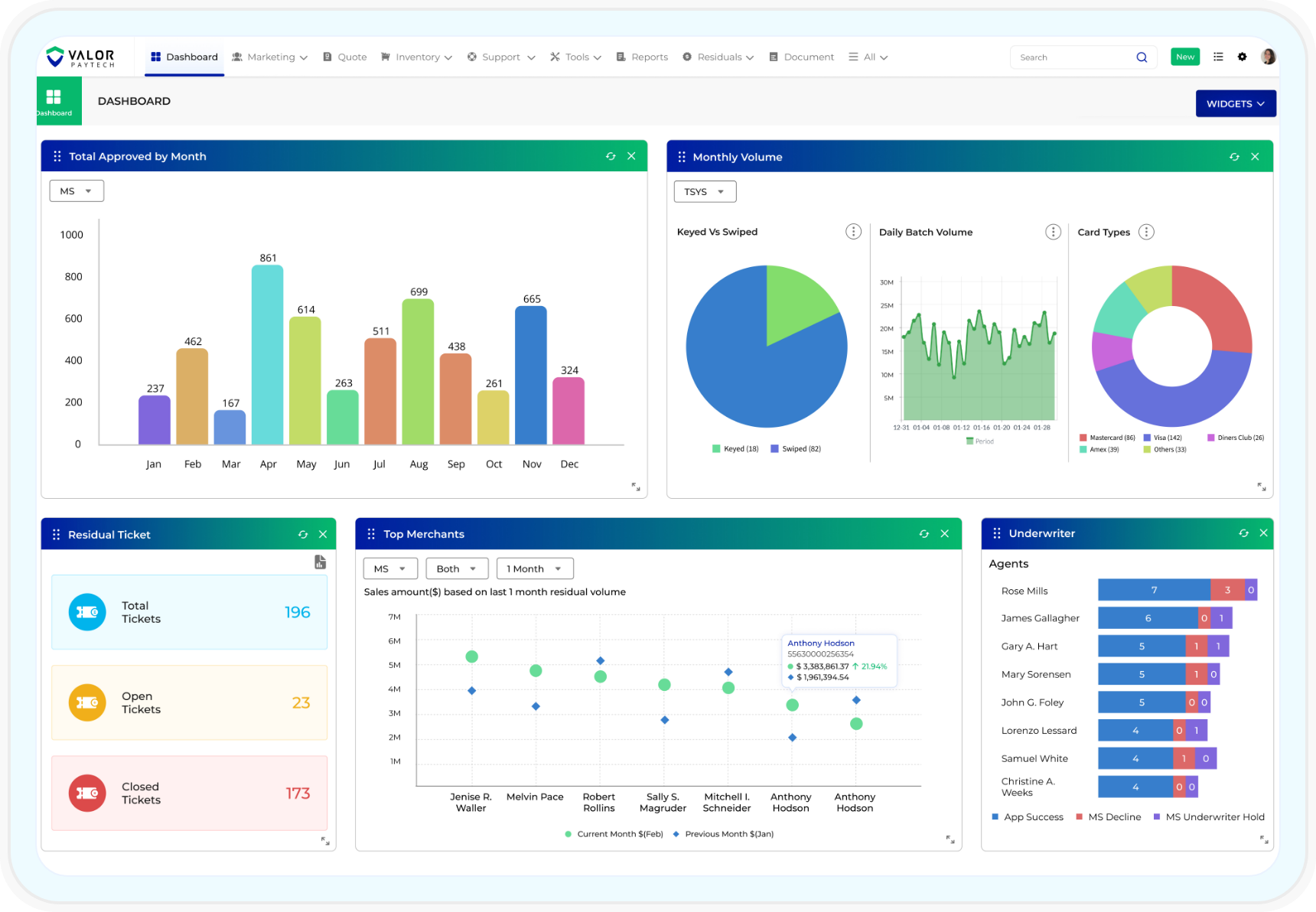Open the TSYS processor dropdown

coord(704,191)
